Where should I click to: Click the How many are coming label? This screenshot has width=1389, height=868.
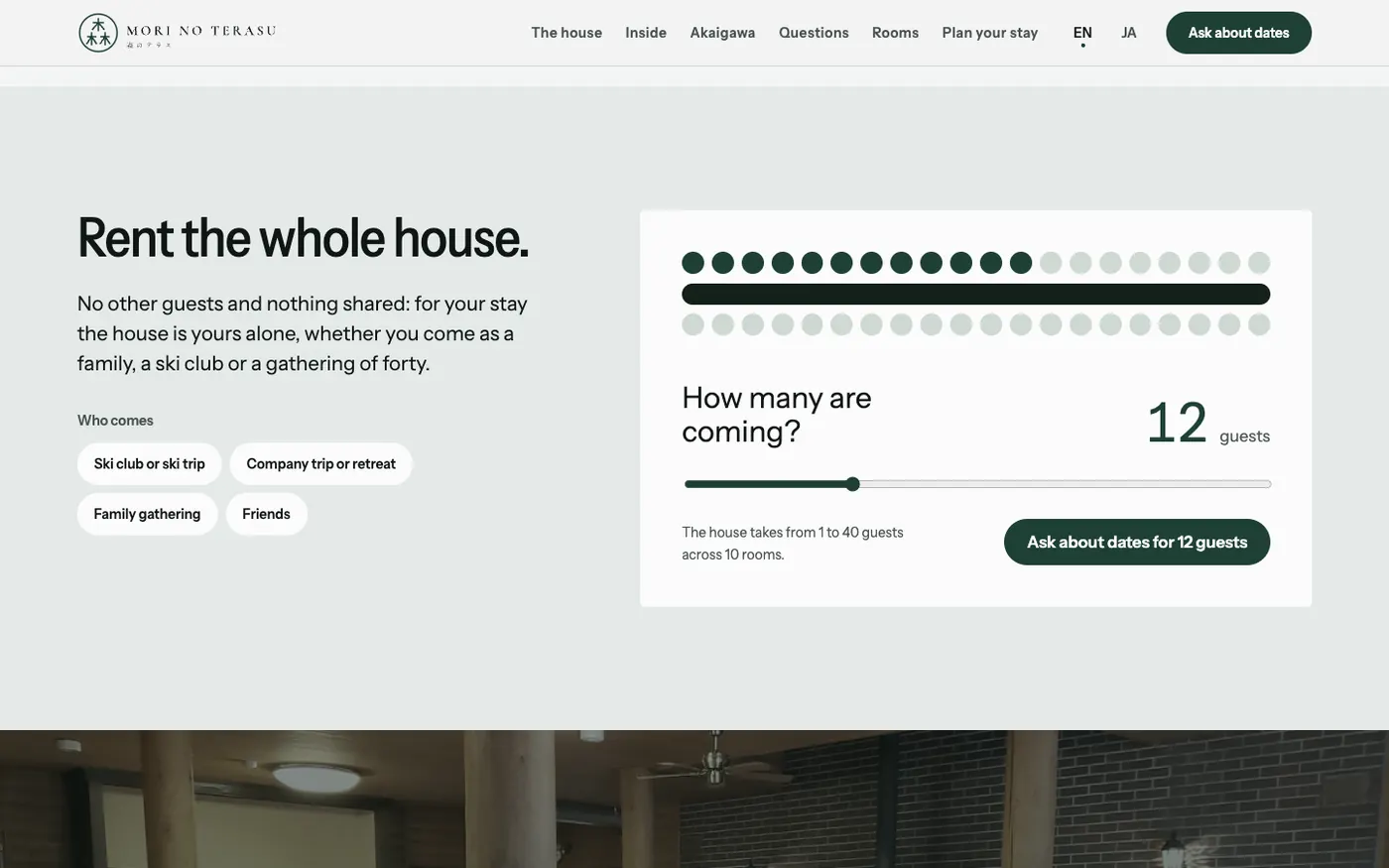pos(777,414)
